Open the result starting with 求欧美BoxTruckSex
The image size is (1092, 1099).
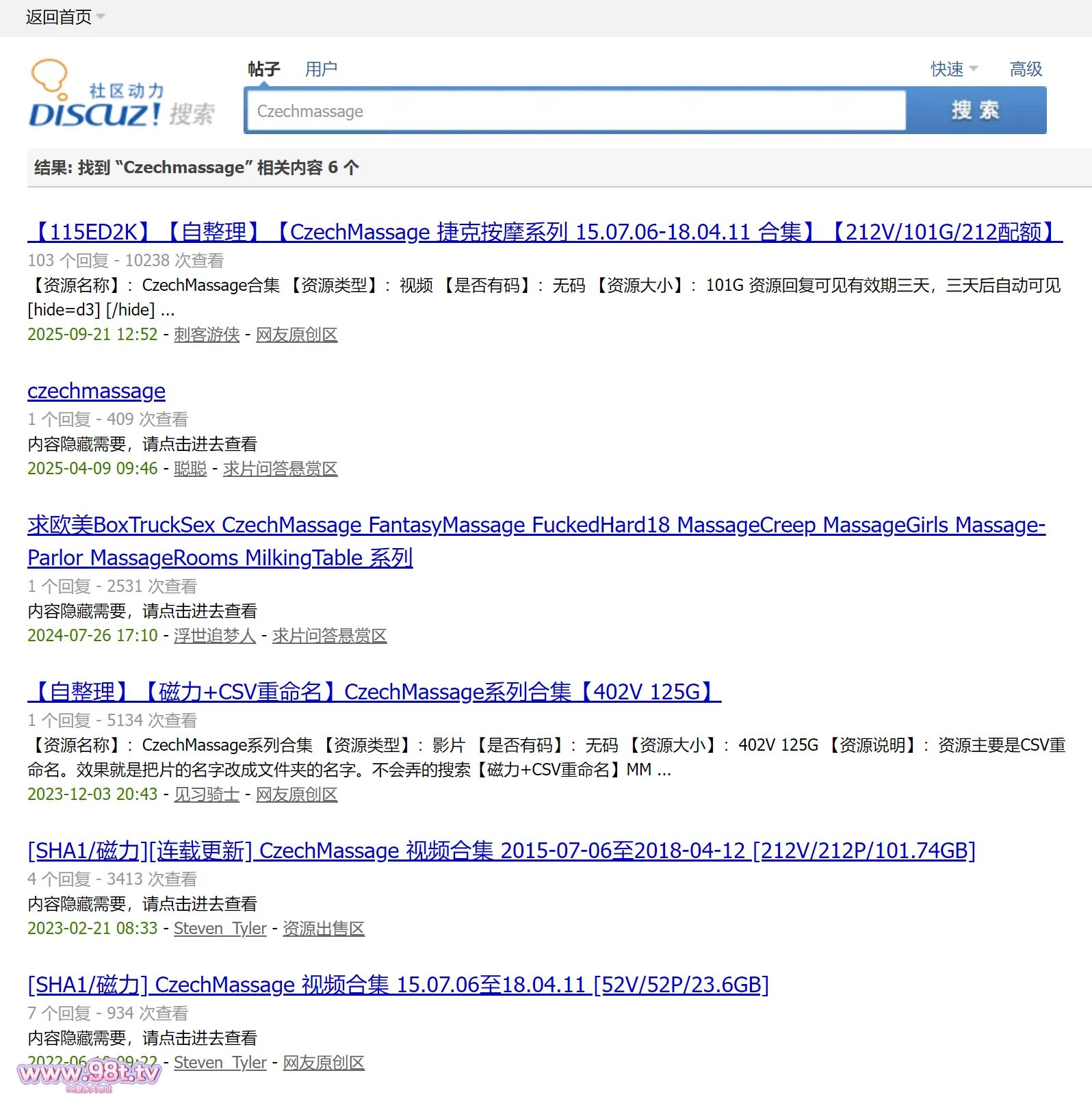[536, 526]
